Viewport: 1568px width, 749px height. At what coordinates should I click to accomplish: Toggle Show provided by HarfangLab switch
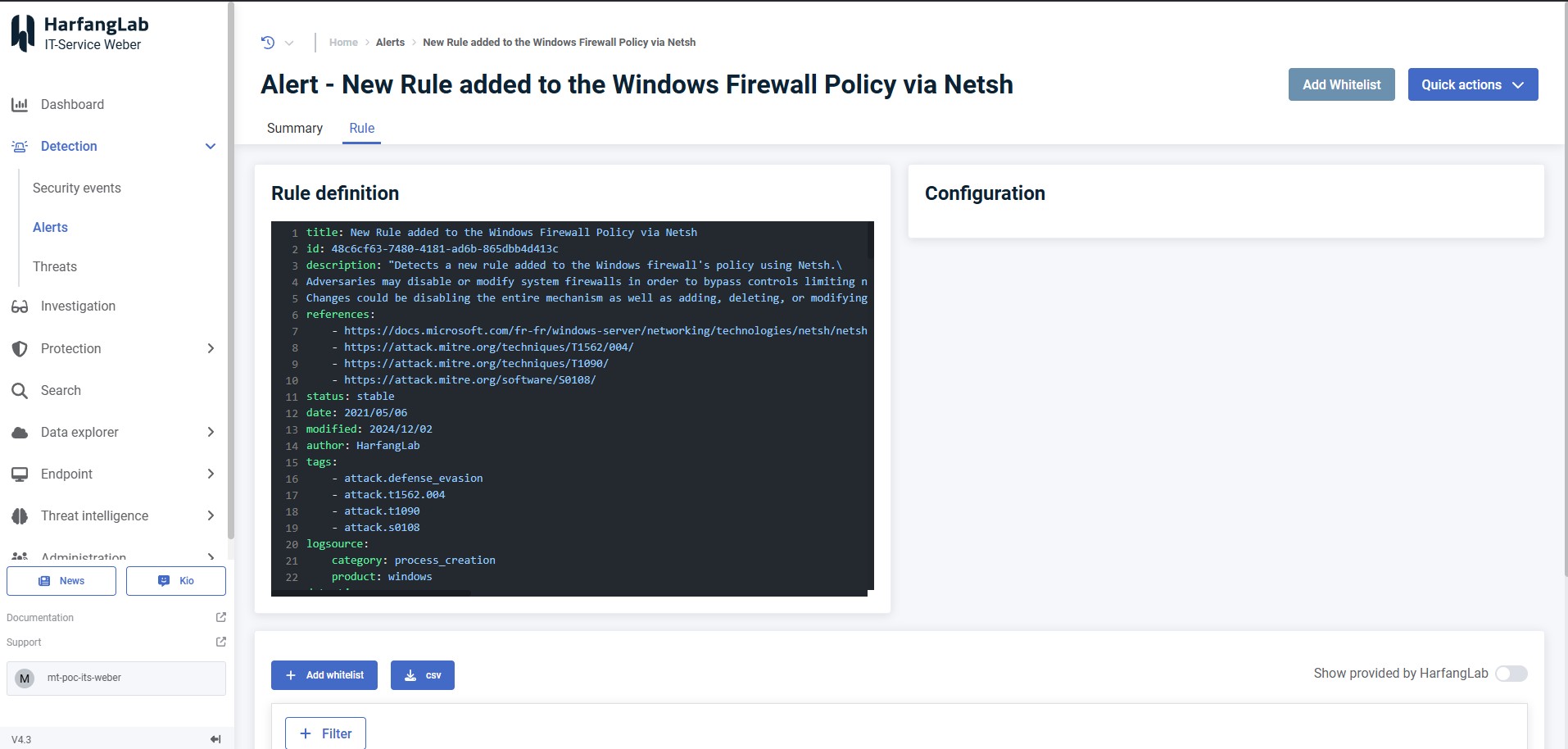(1511, 674)
